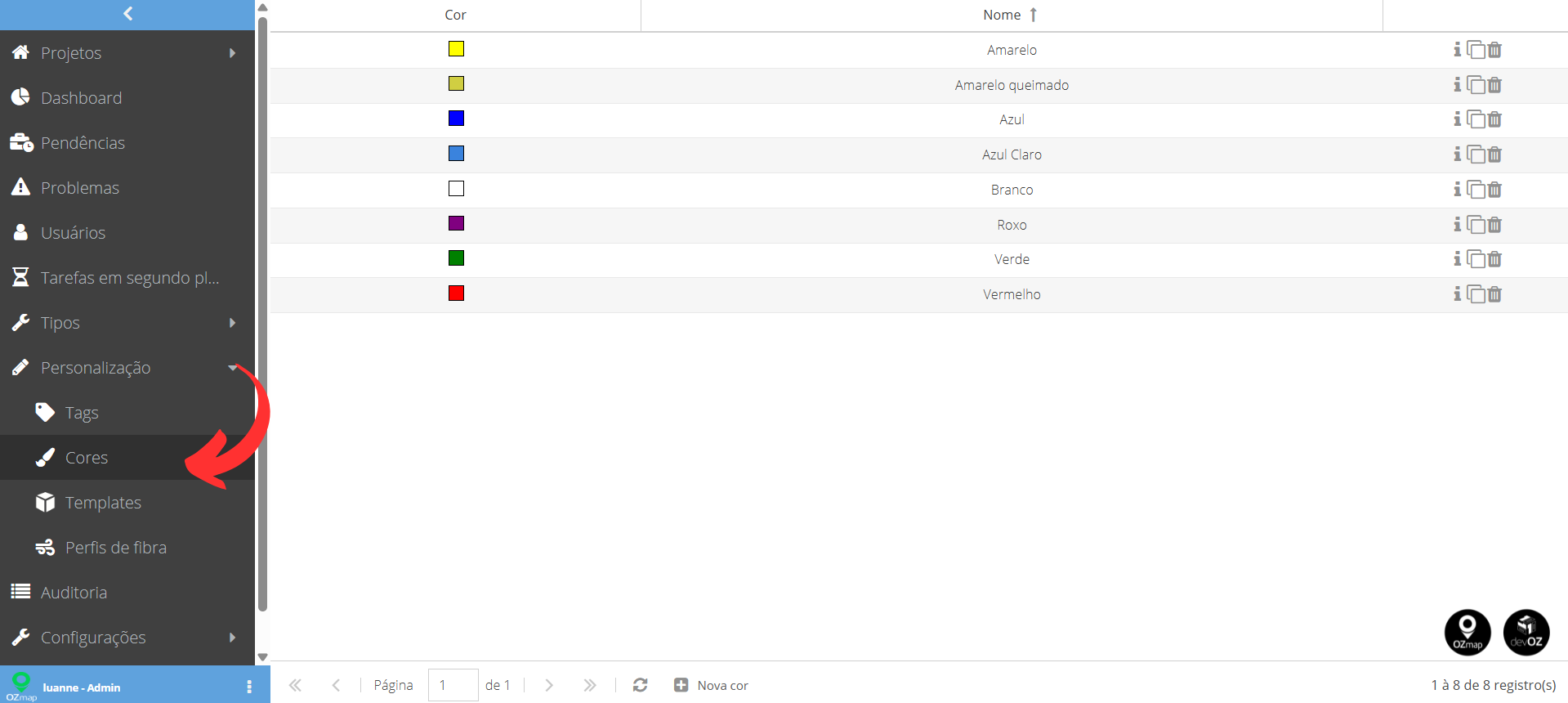This screenshot has height=703, width=1568.
Task: Go to the previous page
Action: pyautogui.click(x=336, y=685)
